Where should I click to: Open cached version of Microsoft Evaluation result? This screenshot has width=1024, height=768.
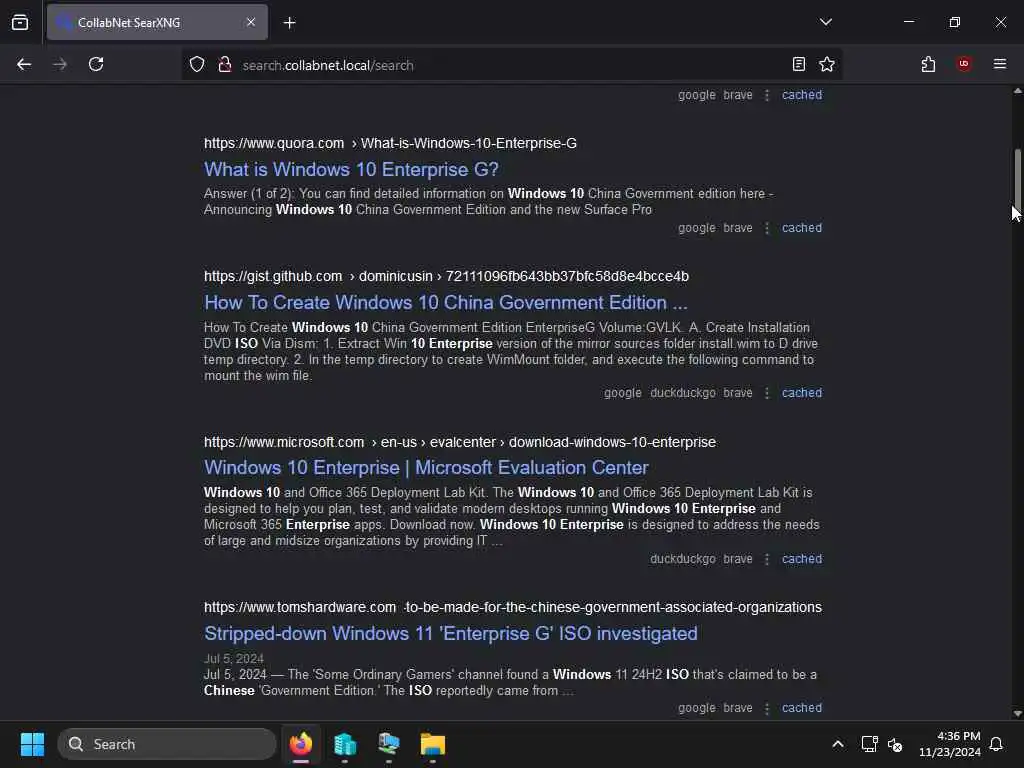tap(802, 559)
